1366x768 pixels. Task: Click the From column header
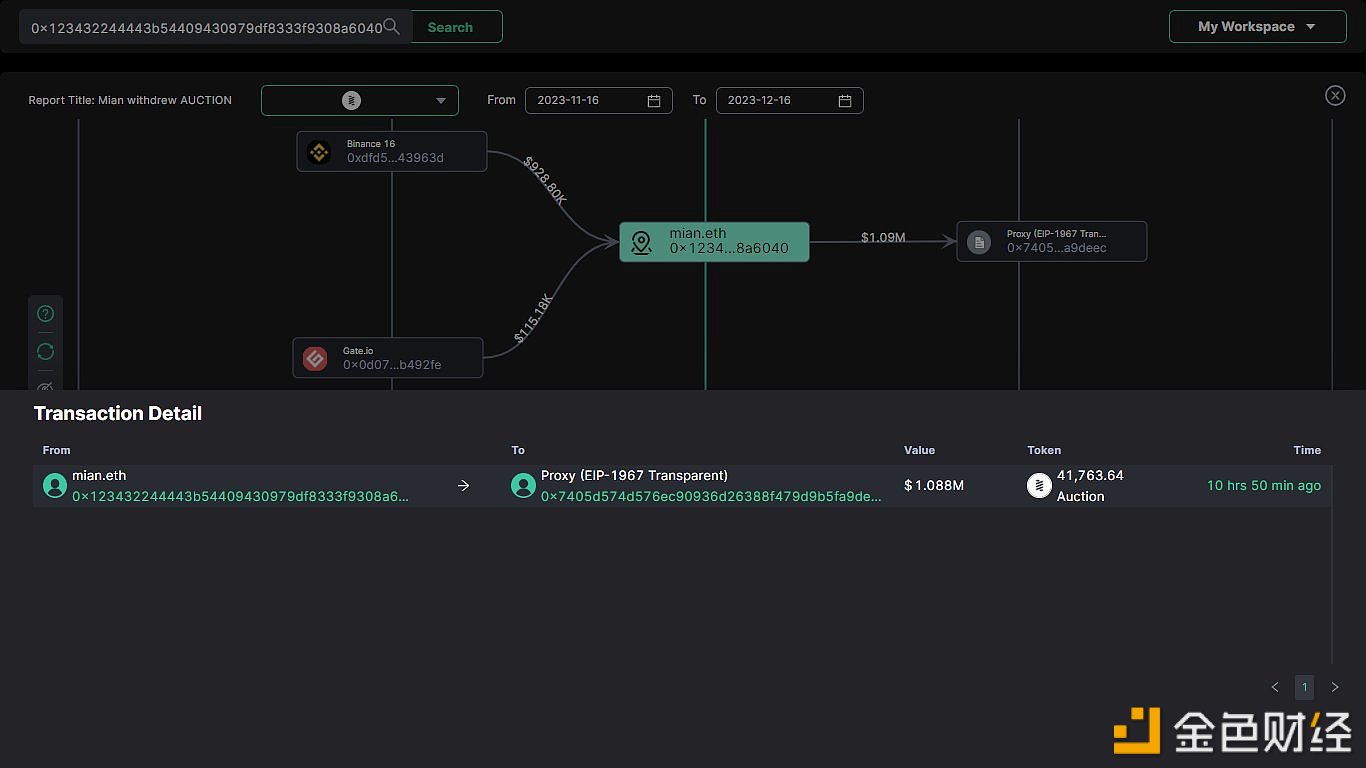(56, 450)
